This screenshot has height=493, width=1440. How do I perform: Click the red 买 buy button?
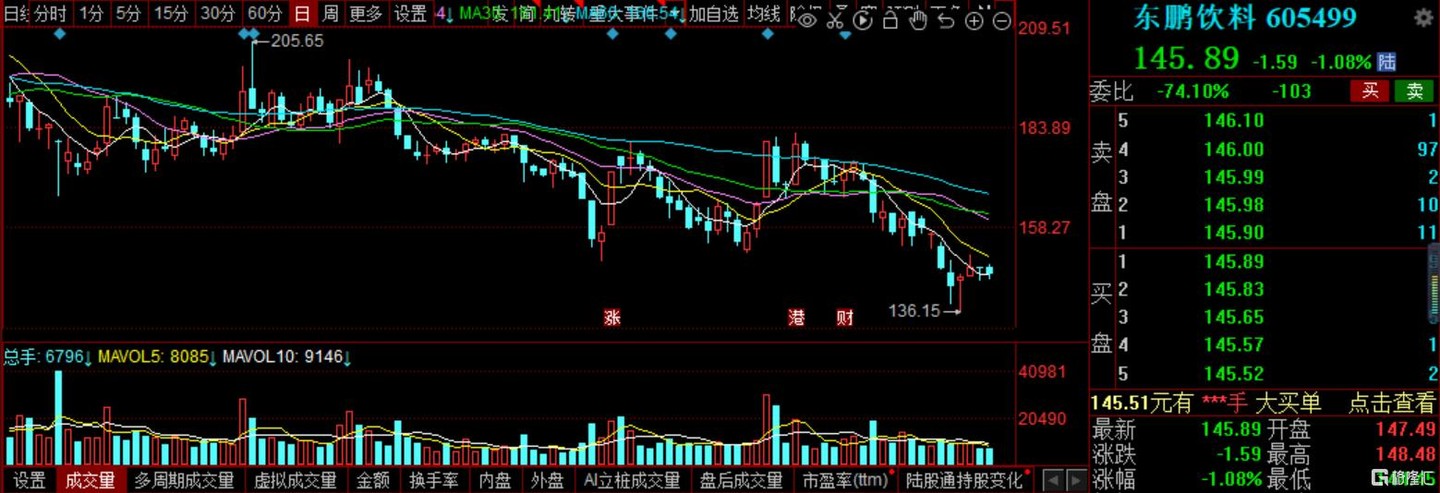[x=1369, y=91]
